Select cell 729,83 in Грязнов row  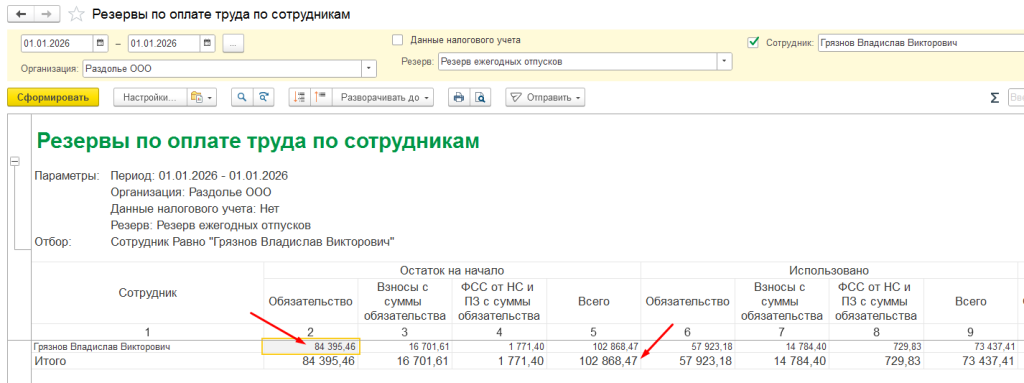click(876, 347)
